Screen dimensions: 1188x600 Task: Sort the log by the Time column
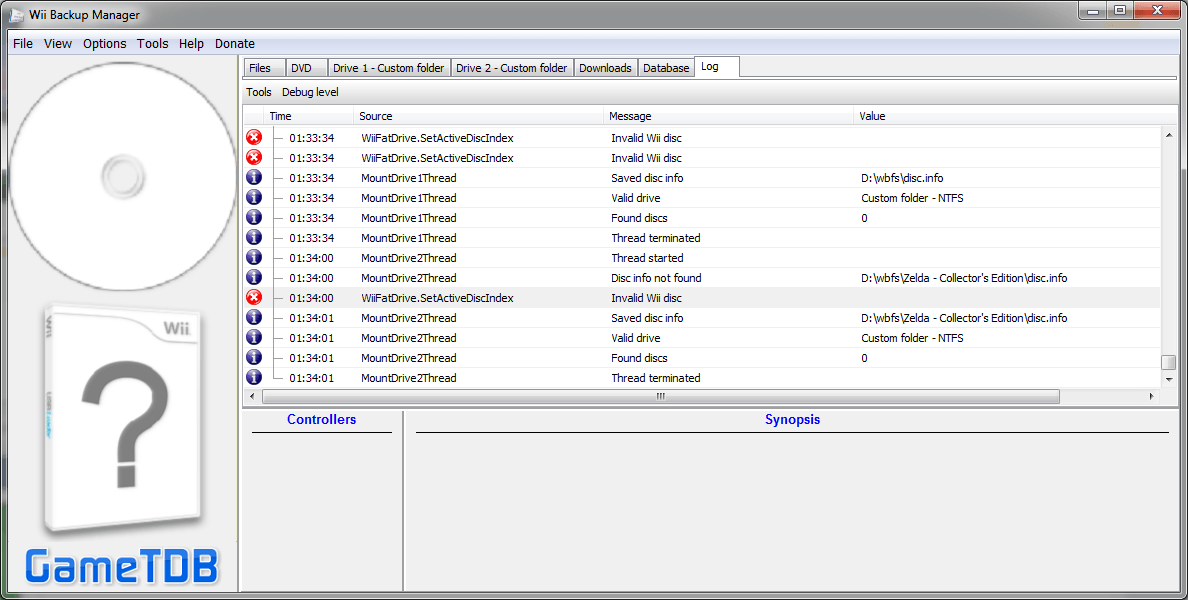pyautogui.click(x=309, y=116)
